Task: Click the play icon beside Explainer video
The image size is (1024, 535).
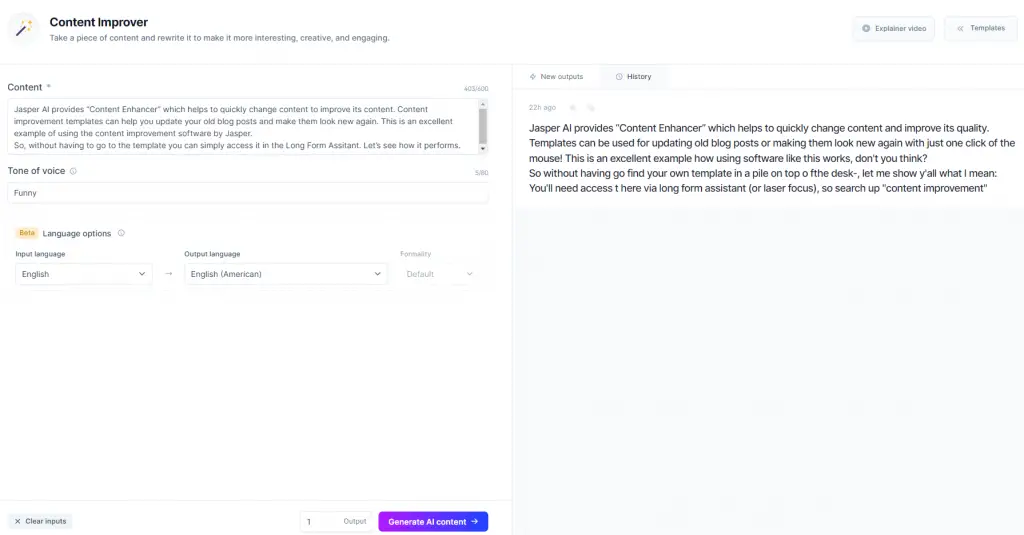Action: 866,29
